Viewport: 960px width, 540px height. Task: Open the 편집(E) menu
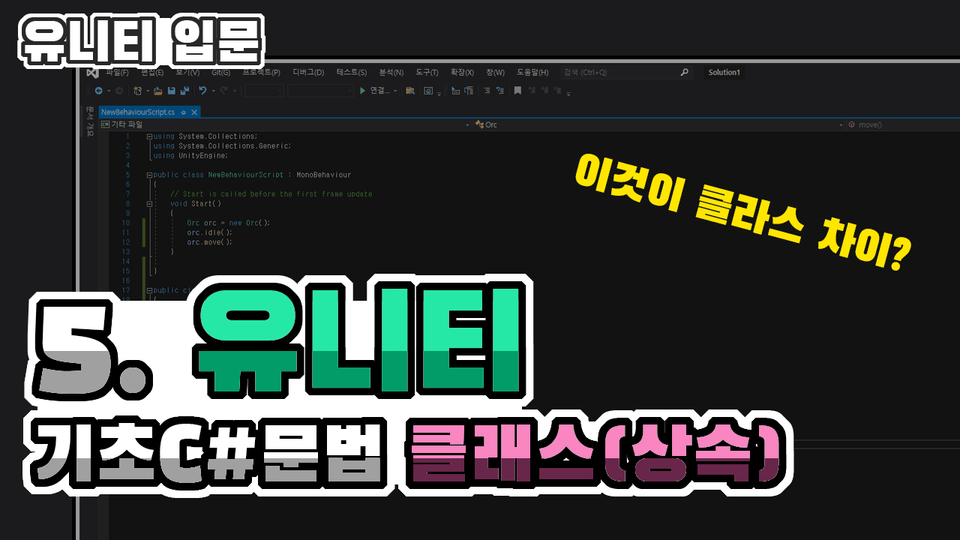tap(152, 72)
